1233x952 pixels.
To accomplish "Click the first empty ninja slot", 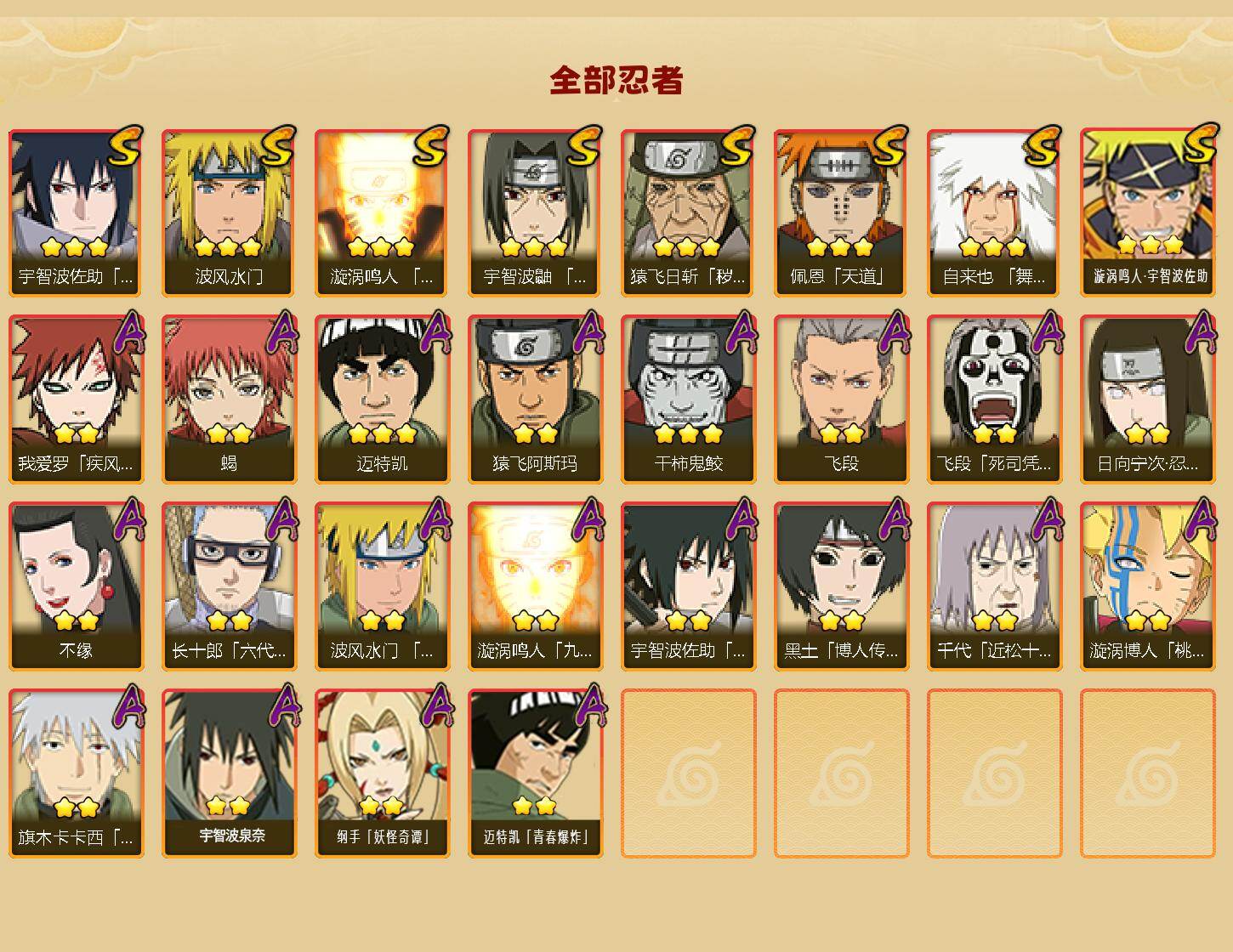I will tap(688, 773).
